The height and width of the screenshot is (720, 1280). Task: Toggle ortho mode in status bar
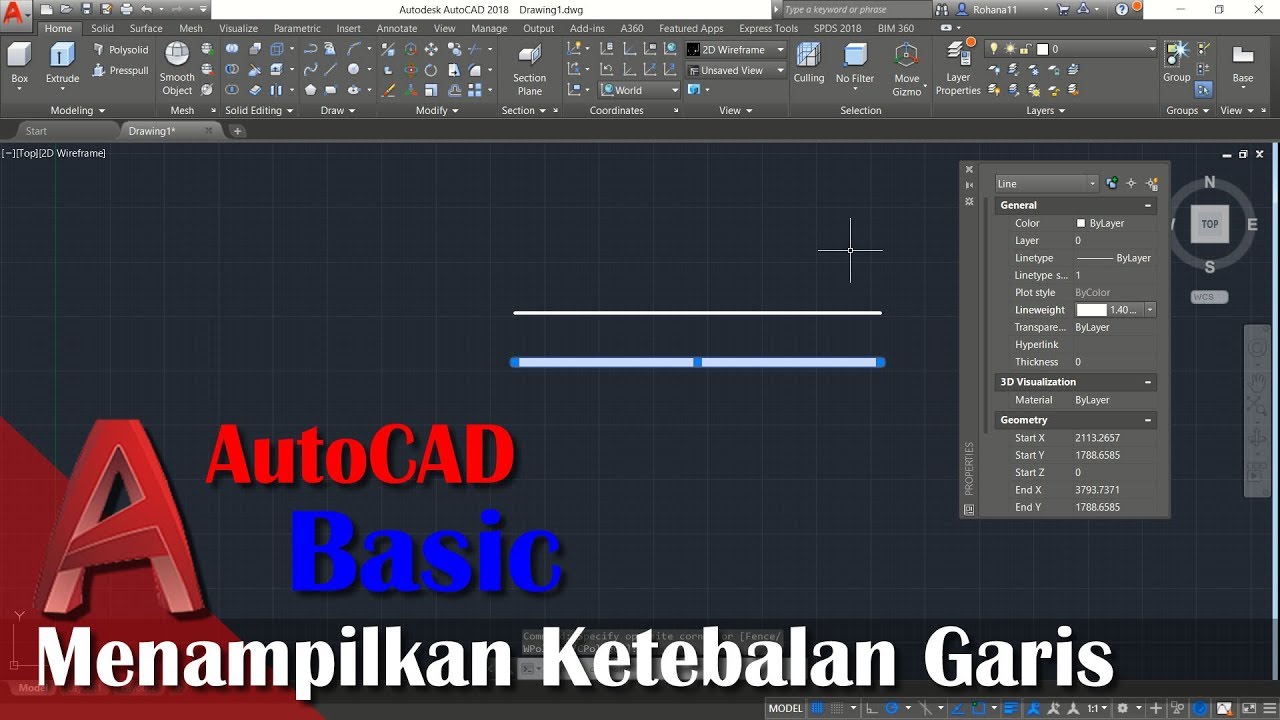[873, 709]
